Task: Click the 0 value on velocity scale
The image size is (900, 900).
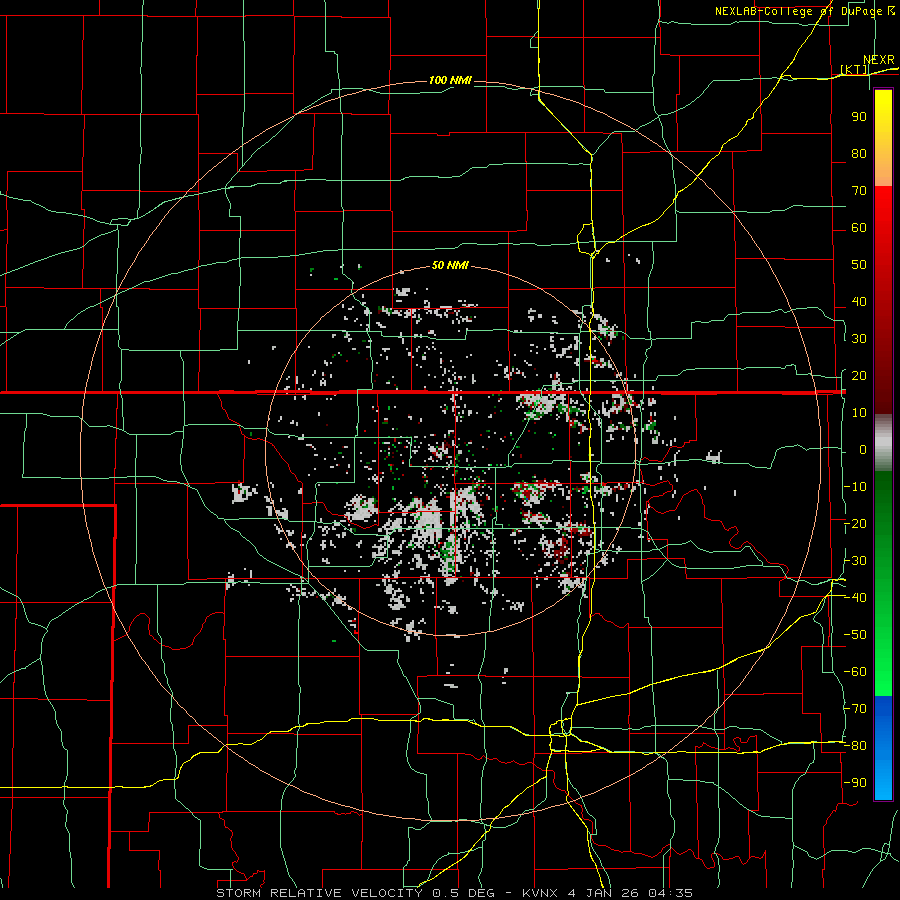Action: pyautogui.click(x=863, y=449)
